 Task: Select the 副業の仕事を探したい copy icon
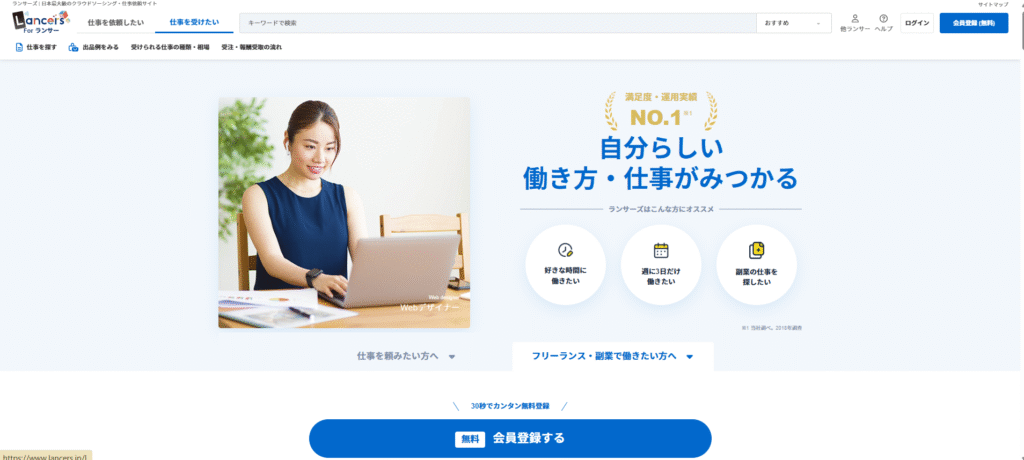pyautogui.click(x=756, y=250)
